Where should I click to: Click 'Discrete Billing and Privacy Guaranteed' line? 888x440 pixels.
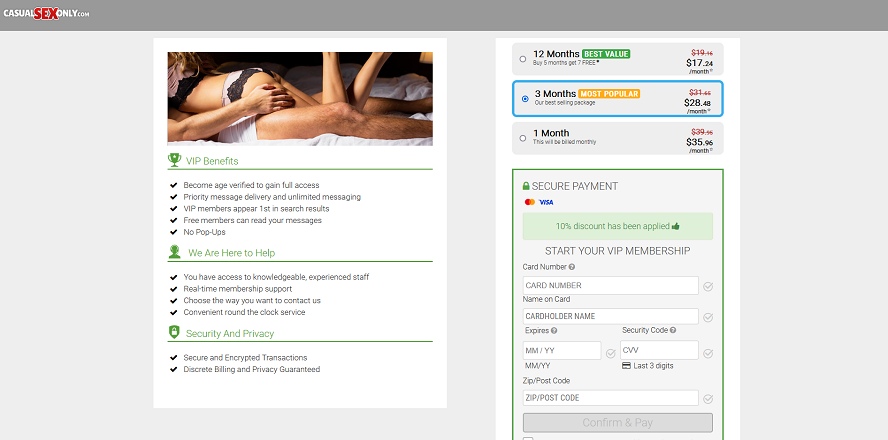click(252, 369)
